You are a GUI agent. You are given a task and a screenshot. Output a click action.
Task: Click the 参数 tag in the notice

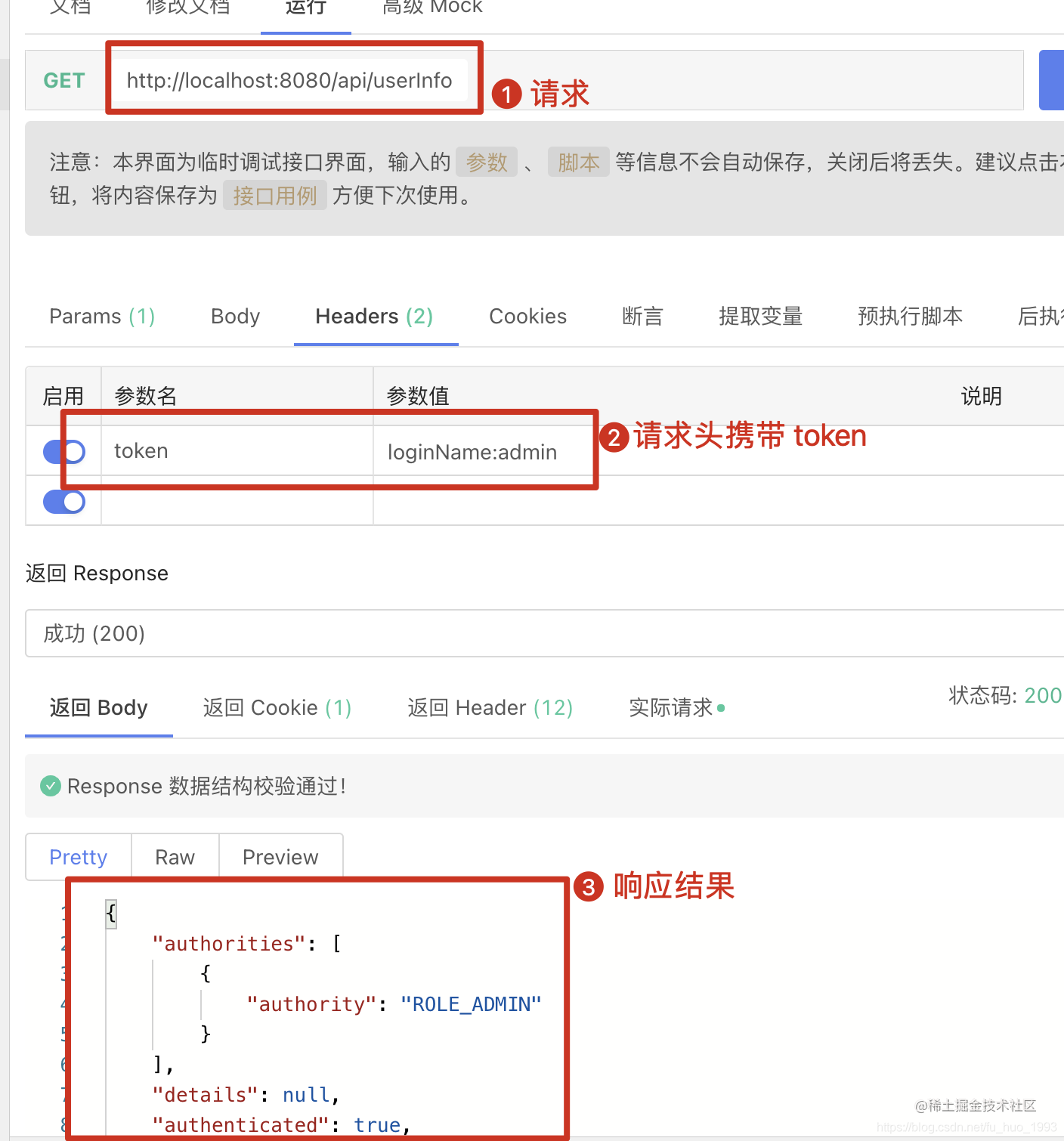coord(487,162)
